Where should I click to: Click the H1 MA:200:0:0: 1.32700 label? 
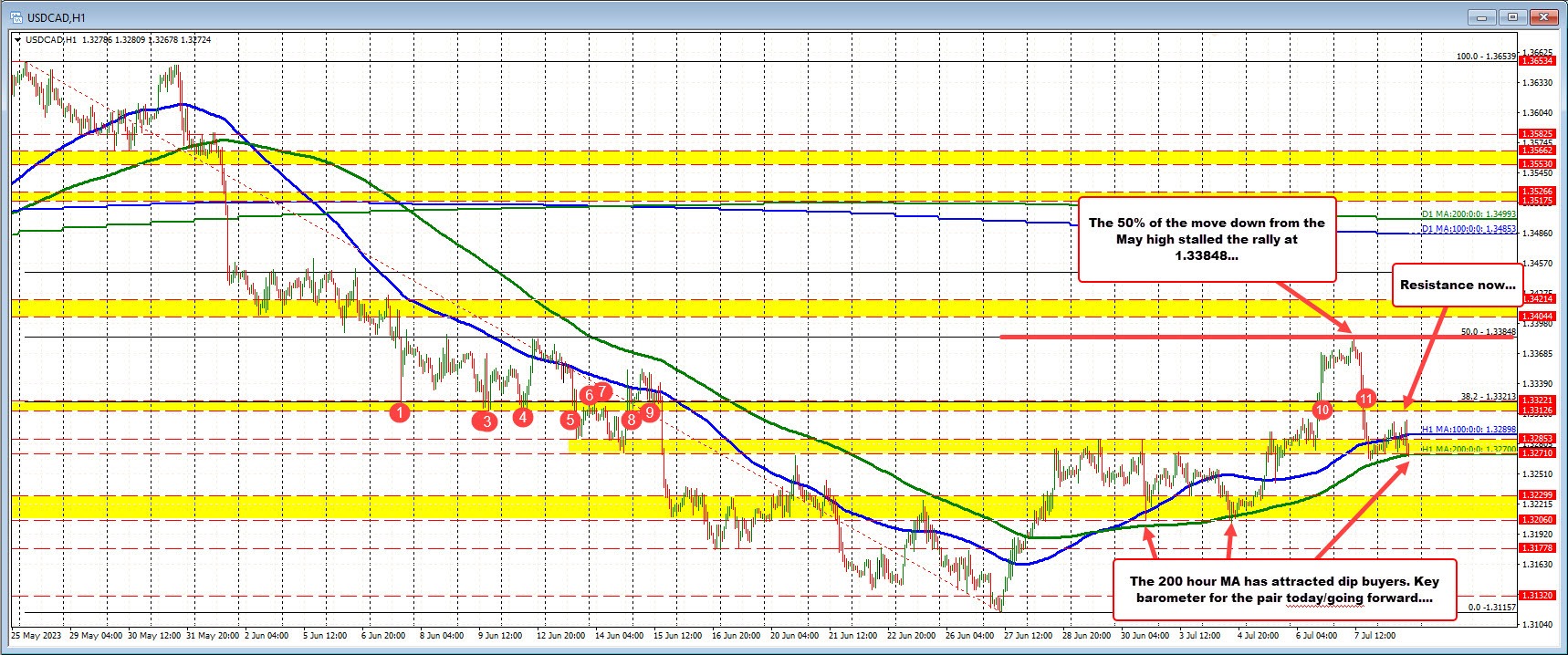pos(1468,449)
